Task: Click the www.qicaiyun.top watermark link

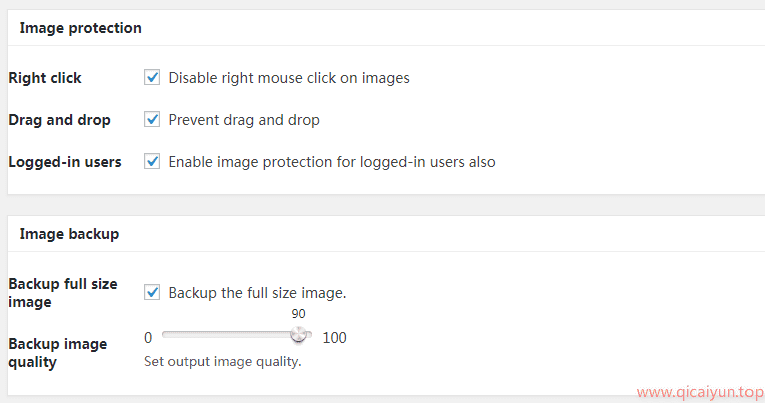Action: point(698,393)
